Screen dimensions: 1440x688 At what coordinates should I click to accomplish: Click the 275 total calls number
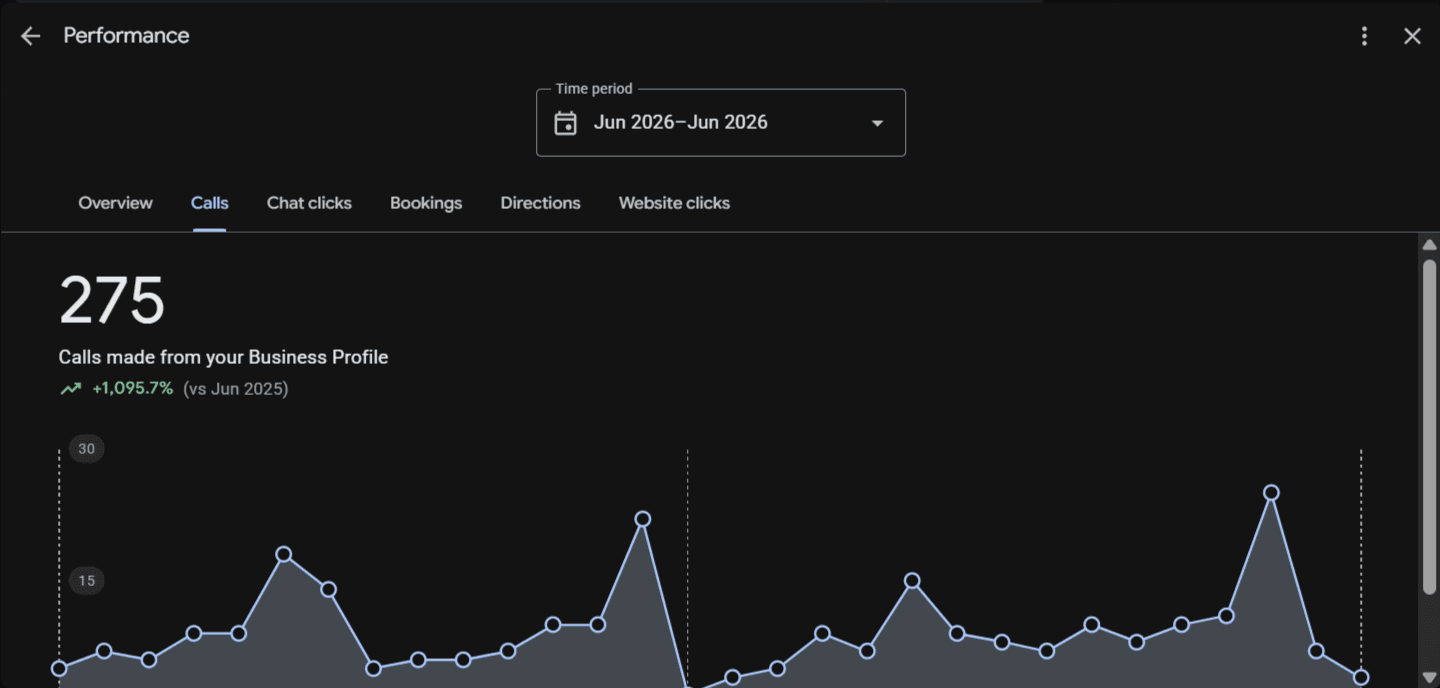112,301
